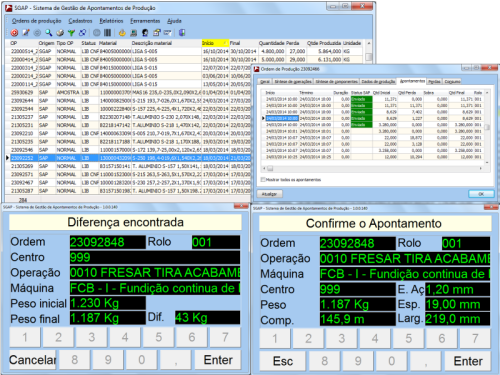Switch to the Geral tab
500x375 pixels.
coord(265,81)
